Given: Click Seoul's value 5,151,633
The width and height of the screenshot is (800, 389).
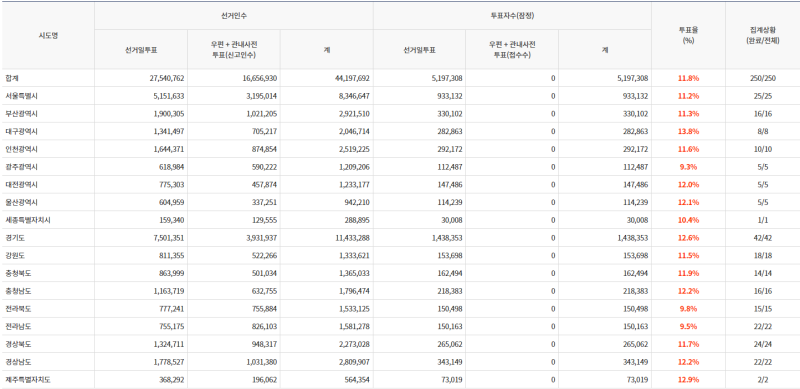Looking at the screenshot, I should pos(169,96).
